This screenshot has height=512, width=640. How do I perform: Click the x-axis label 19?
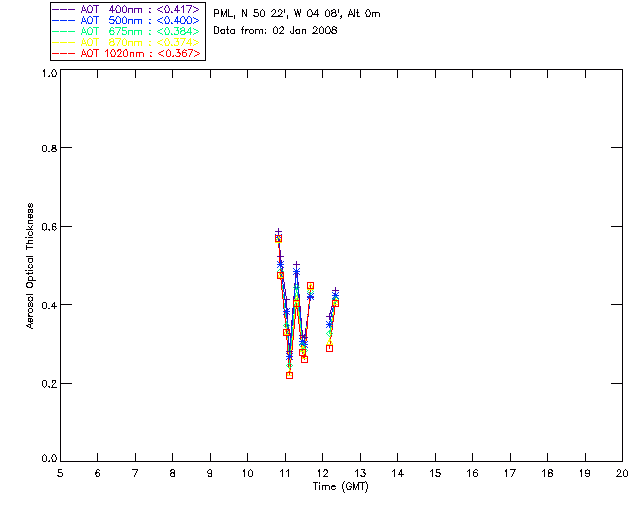pyautogui.click(x=585, y=473)
